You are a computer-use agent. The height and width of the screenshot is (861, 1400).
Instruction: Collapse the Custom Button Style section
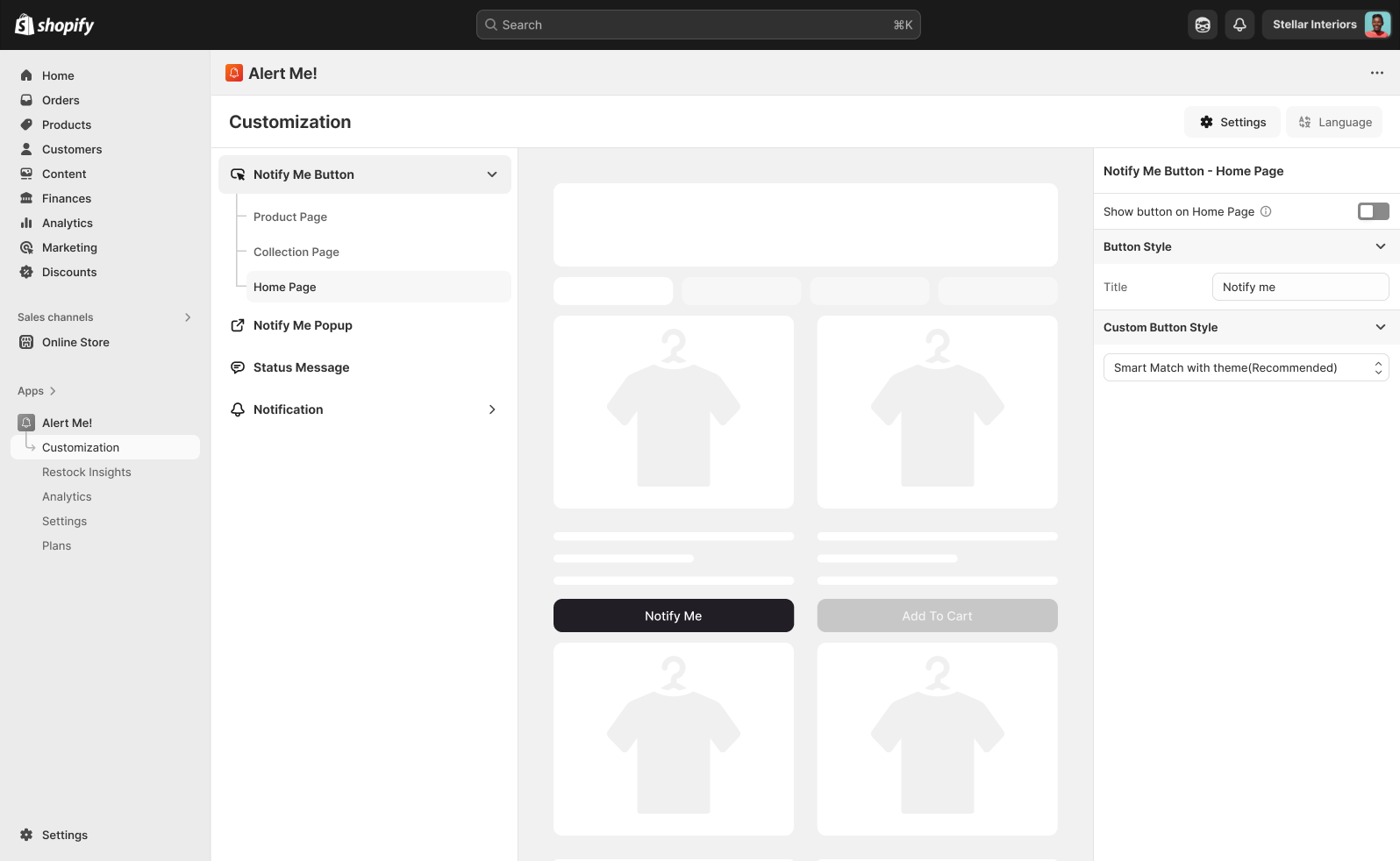point(1381,327)
